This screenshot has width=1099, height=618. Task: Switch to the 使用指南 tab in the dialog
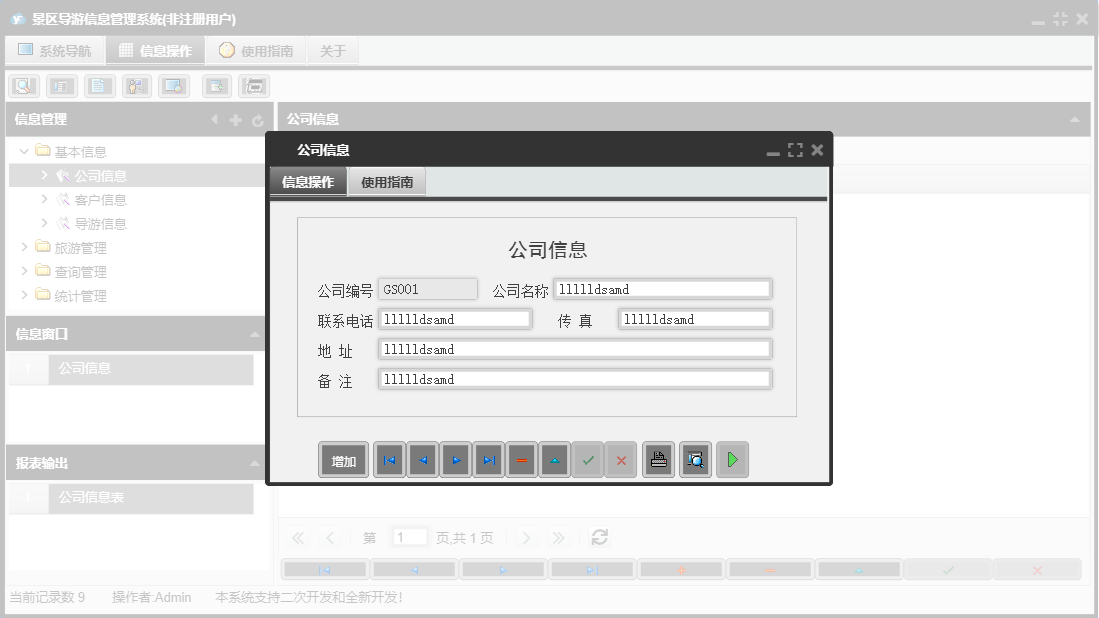387,182
